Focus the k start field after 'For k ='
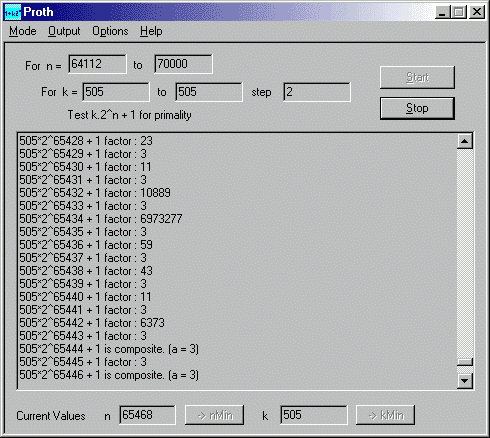This screenshot has width=490, height=438. pyautogui.click(x=116, y=92)
